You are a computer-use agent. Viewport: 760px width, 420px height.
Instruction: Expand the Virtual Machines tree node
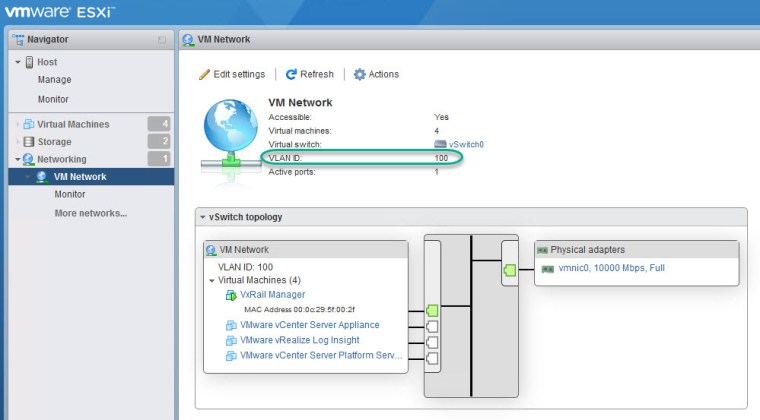(17, 125)
